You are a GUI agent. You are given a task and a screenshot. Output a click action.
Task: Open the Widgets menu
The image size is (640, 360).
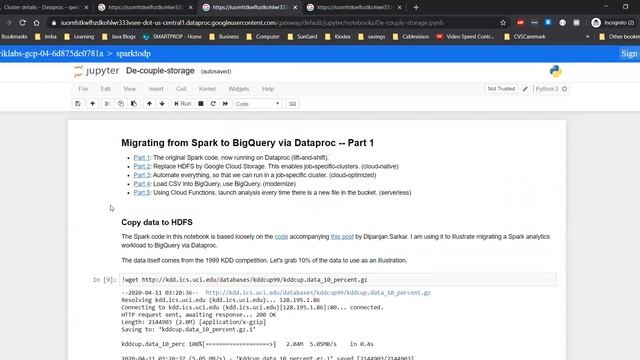(239, 89)
